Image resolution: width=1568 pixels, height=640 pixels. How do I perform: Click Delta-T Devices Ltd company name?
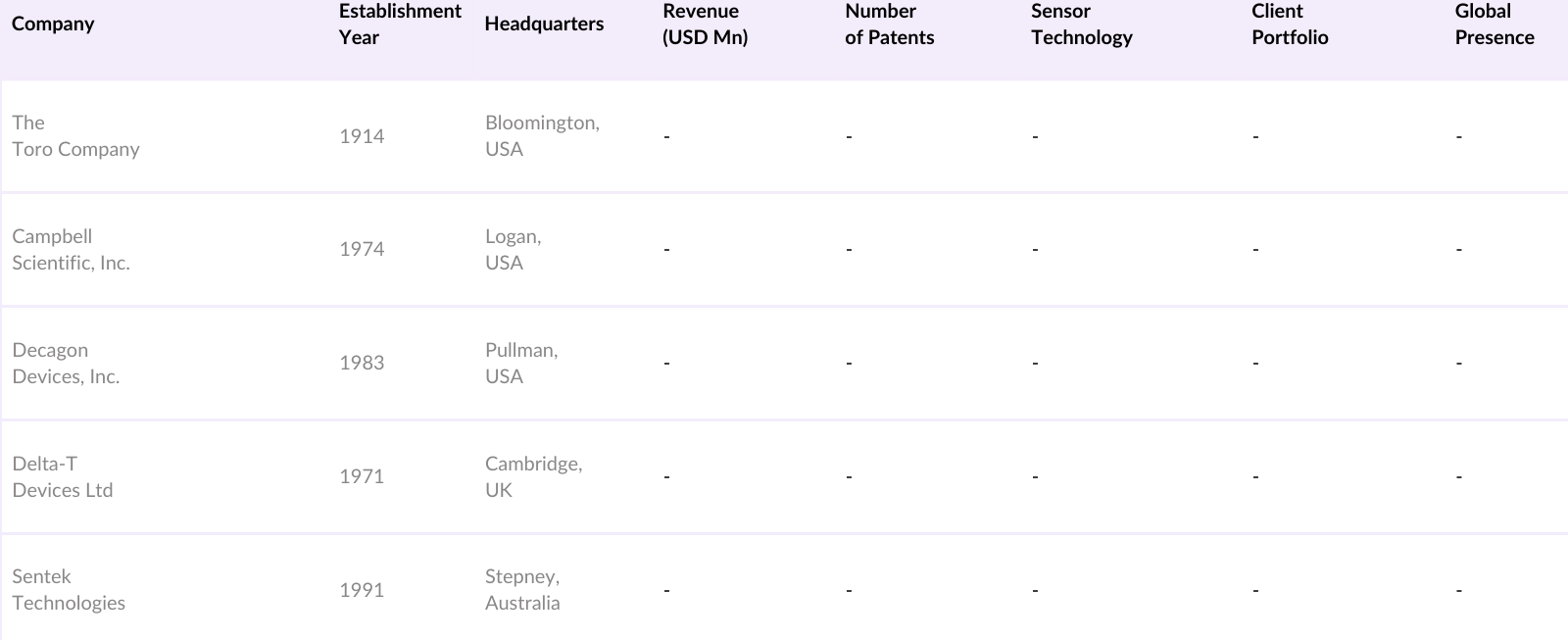[63, 477]
